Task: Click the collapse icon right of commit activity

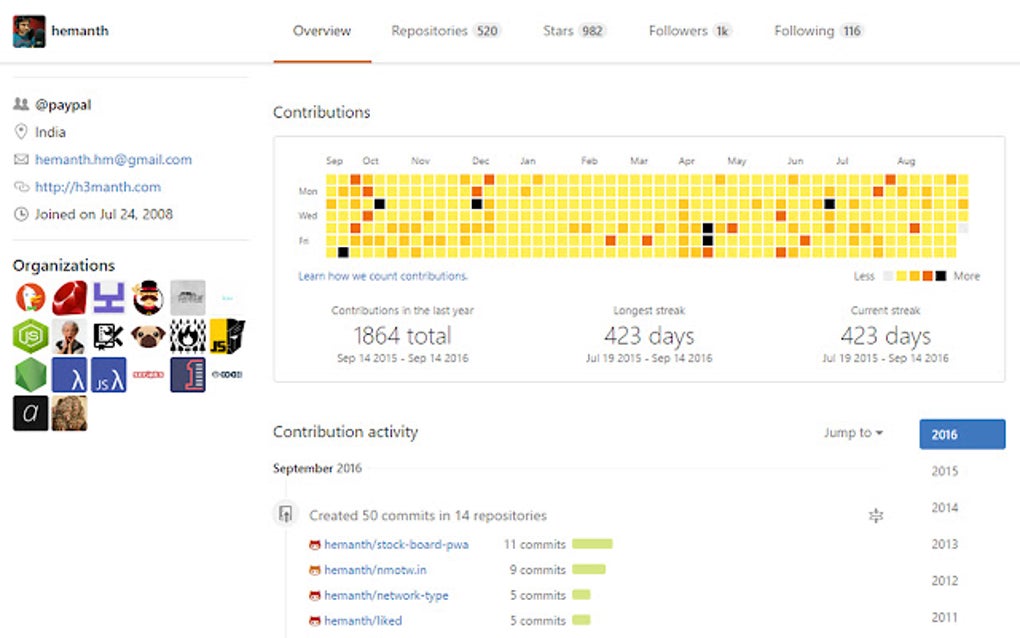Action: (877, 515)
